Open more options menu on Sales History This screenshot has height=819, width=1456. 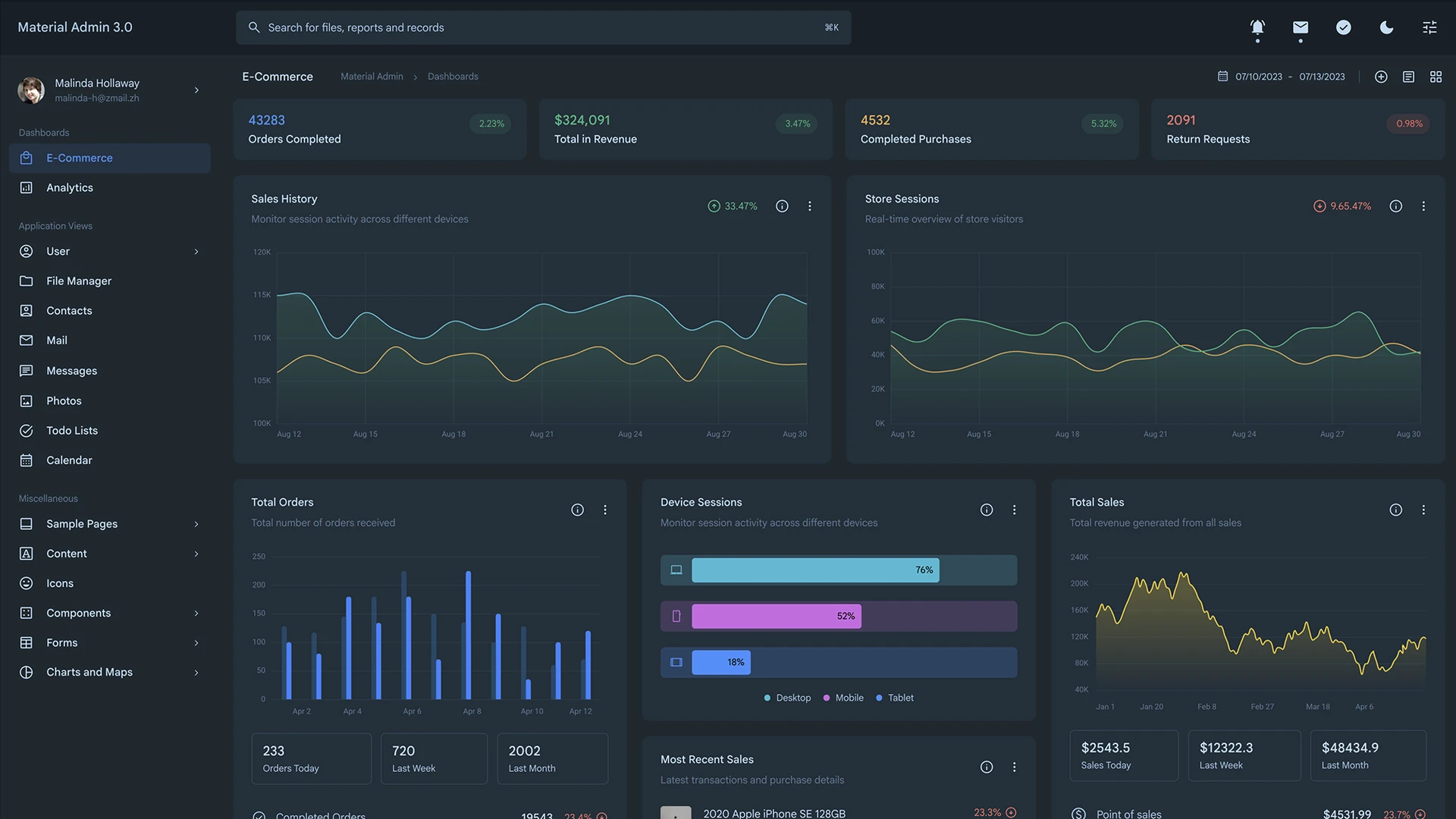tap(810, 206)
